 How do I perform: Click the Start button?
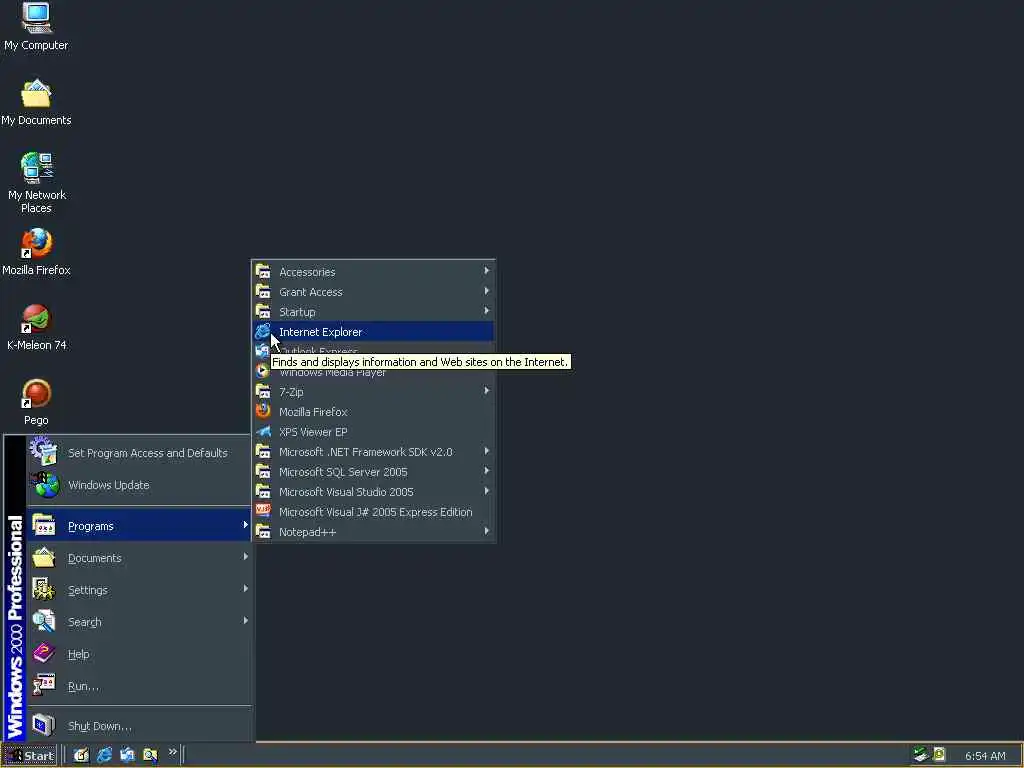29,756
